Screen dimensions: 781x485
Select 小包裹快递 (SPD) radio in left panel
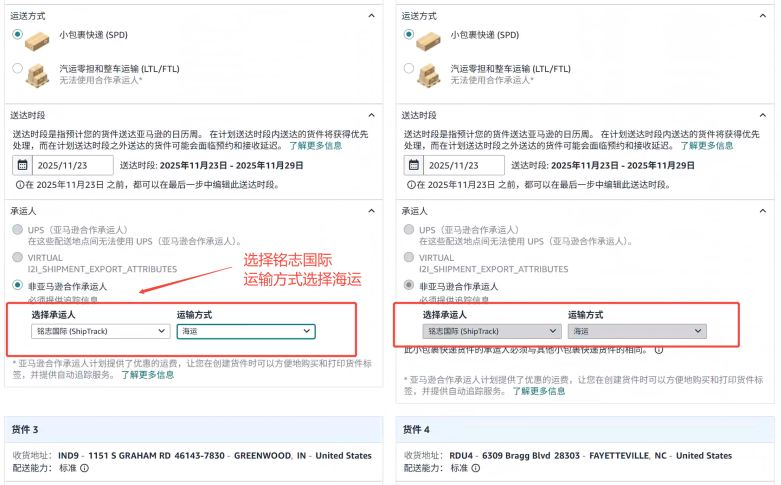(x=17, y=34)
